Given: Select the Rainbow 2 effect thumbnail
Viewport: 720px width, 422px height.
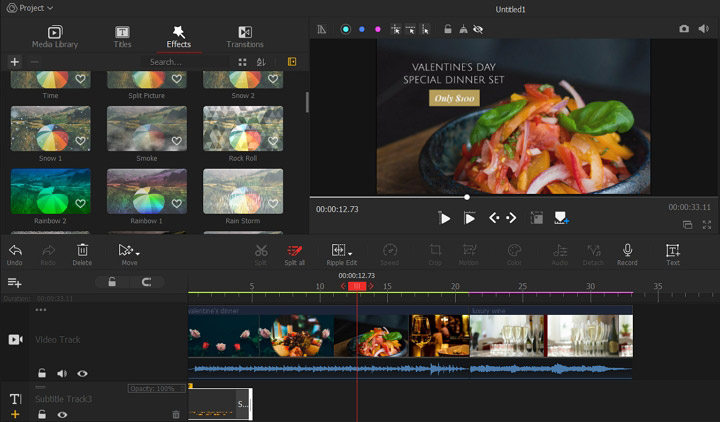Looking at the screenshot, I should pyautogui.click(x=50, y=190).
